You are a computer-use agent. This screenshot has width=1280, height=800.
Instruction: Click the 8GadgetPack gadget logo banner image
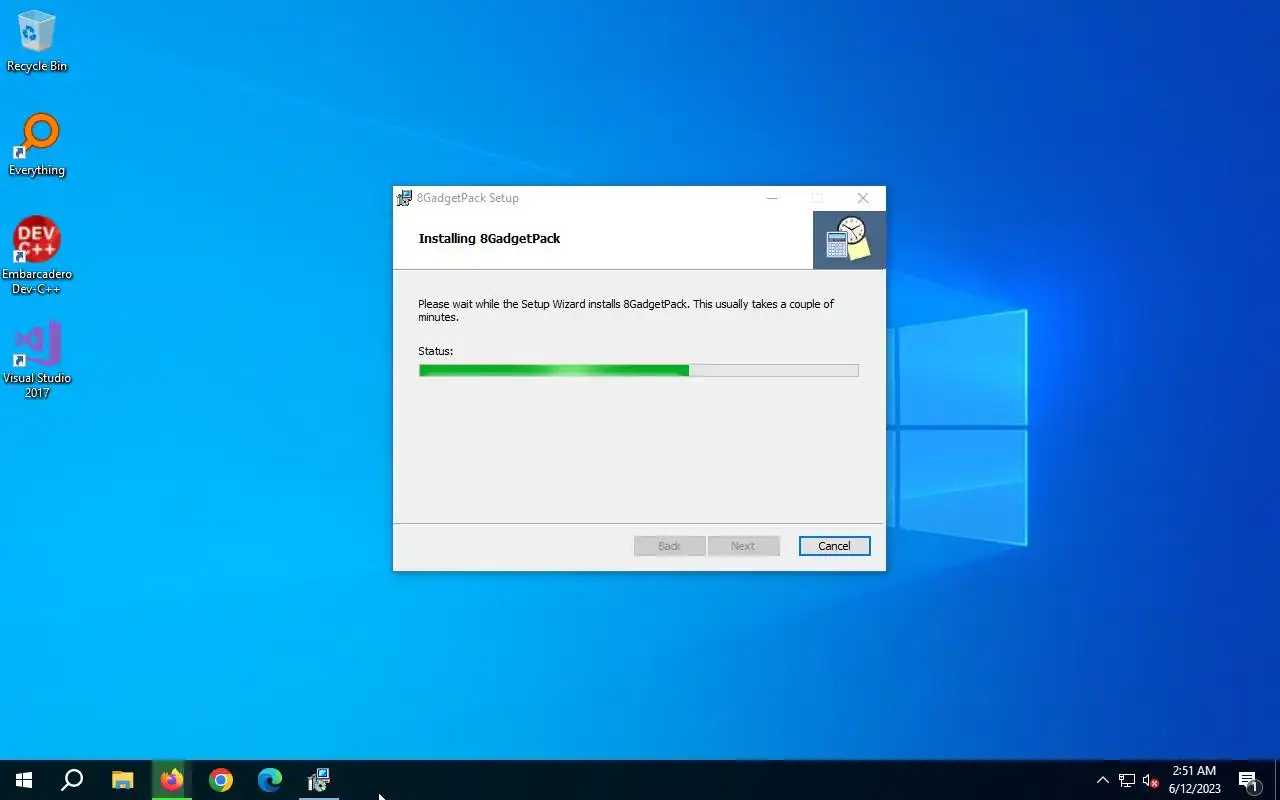(849, 240)
